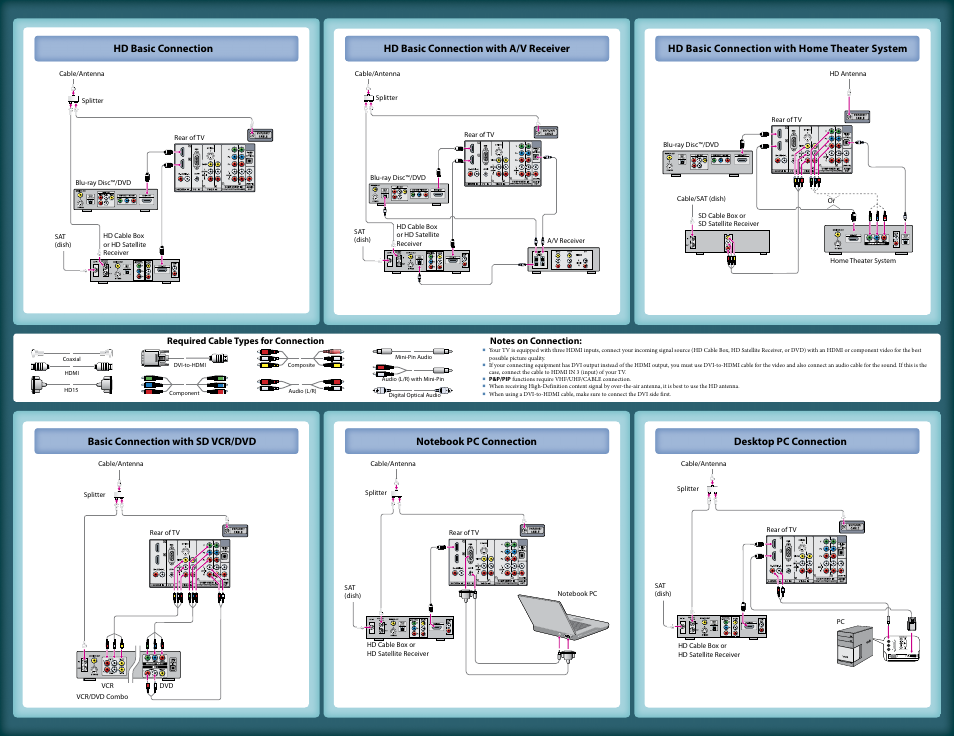The height and width of the screenshot is (736, 954).
Task: Click the Component cable illustration
Action: click(x=184, y=384)
